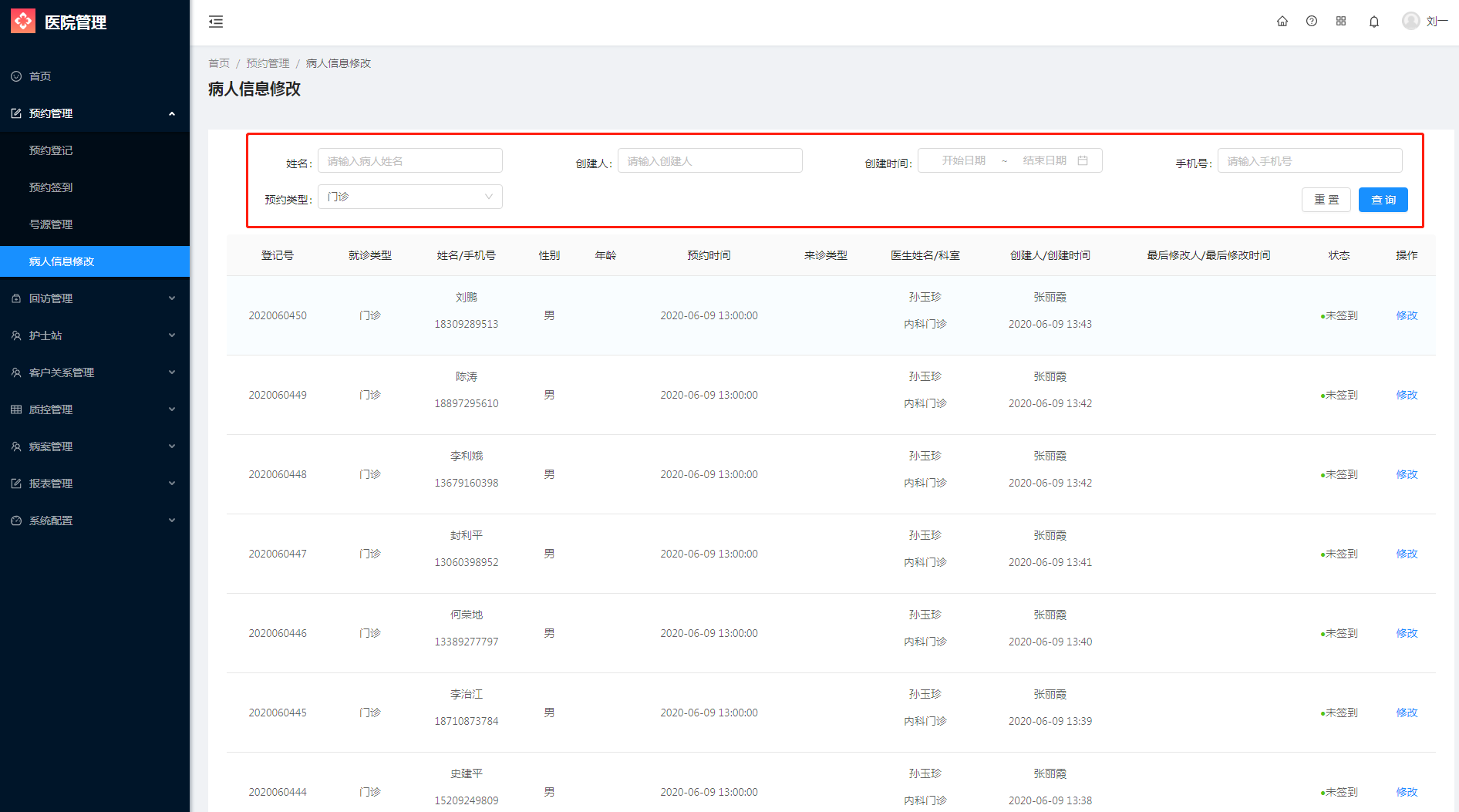Expand the 报表管理 menu chevron
Image resolution: width=1459 pixels, height=812 pixels.
(x=172, y=483)
